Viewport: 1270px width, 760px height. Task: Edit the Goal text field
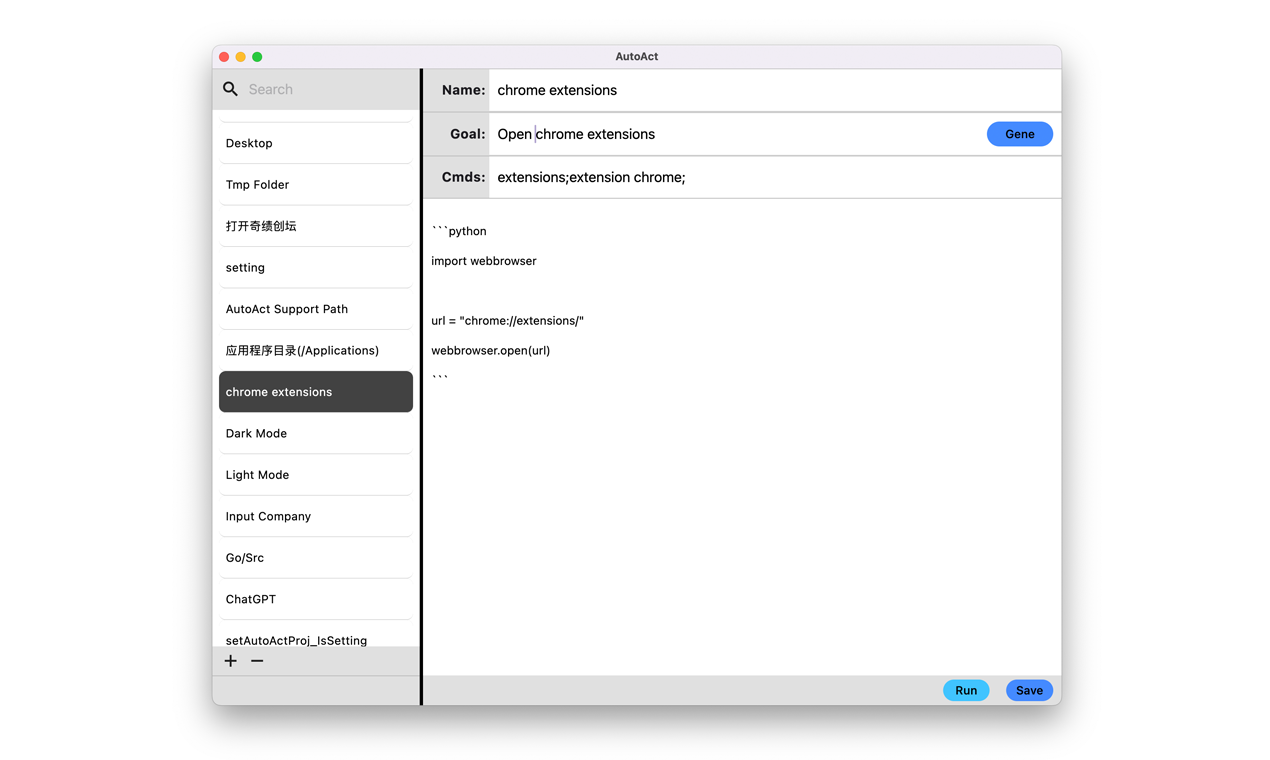tap(737, 134)
